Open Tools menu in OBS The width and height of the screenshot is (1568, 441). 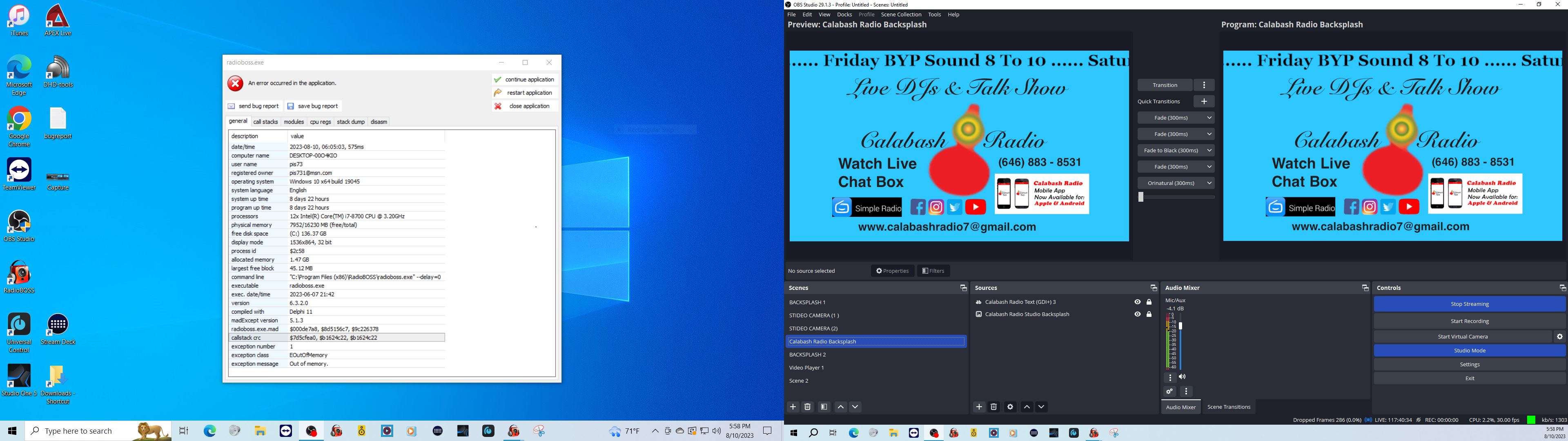[934, 15]
